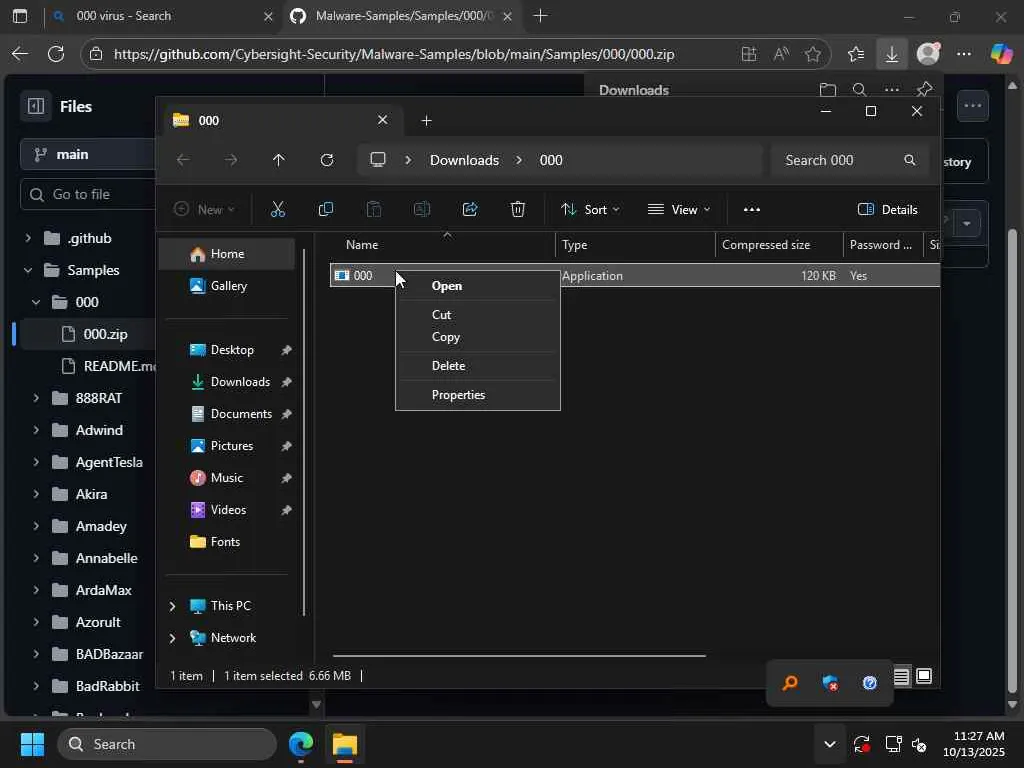
Task: Open the Edge Copilot icon
Action: point(1001,54)
